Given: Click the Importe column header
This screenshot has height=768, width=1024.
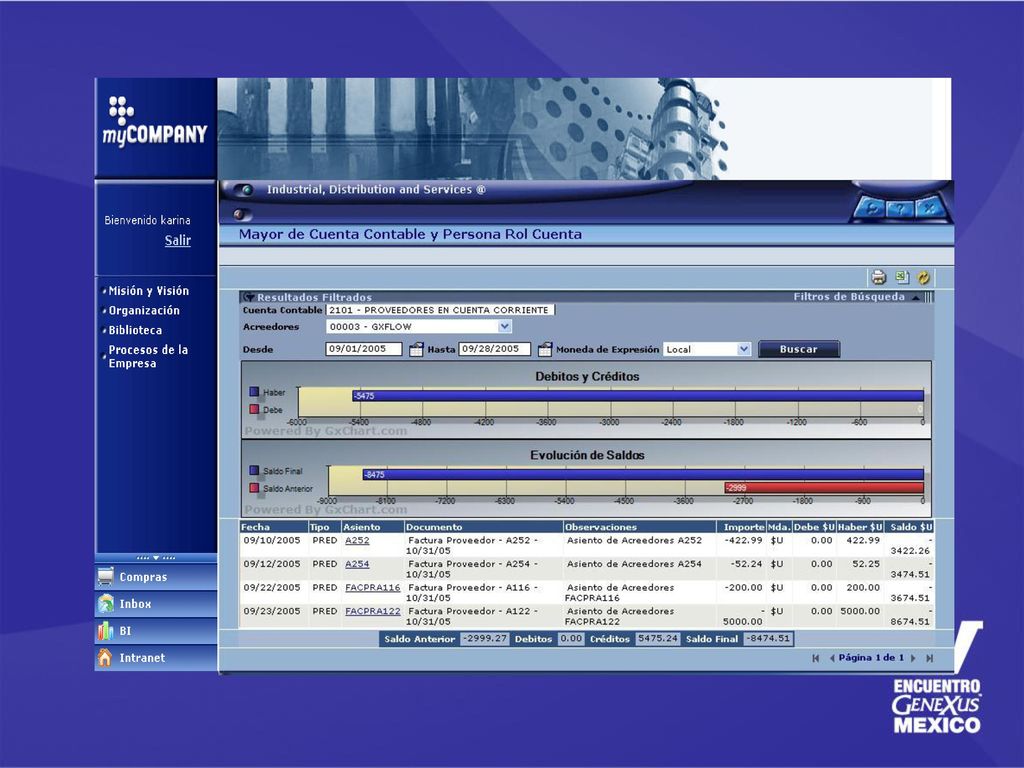Looking at the screenshot, I should click(741, 527).
